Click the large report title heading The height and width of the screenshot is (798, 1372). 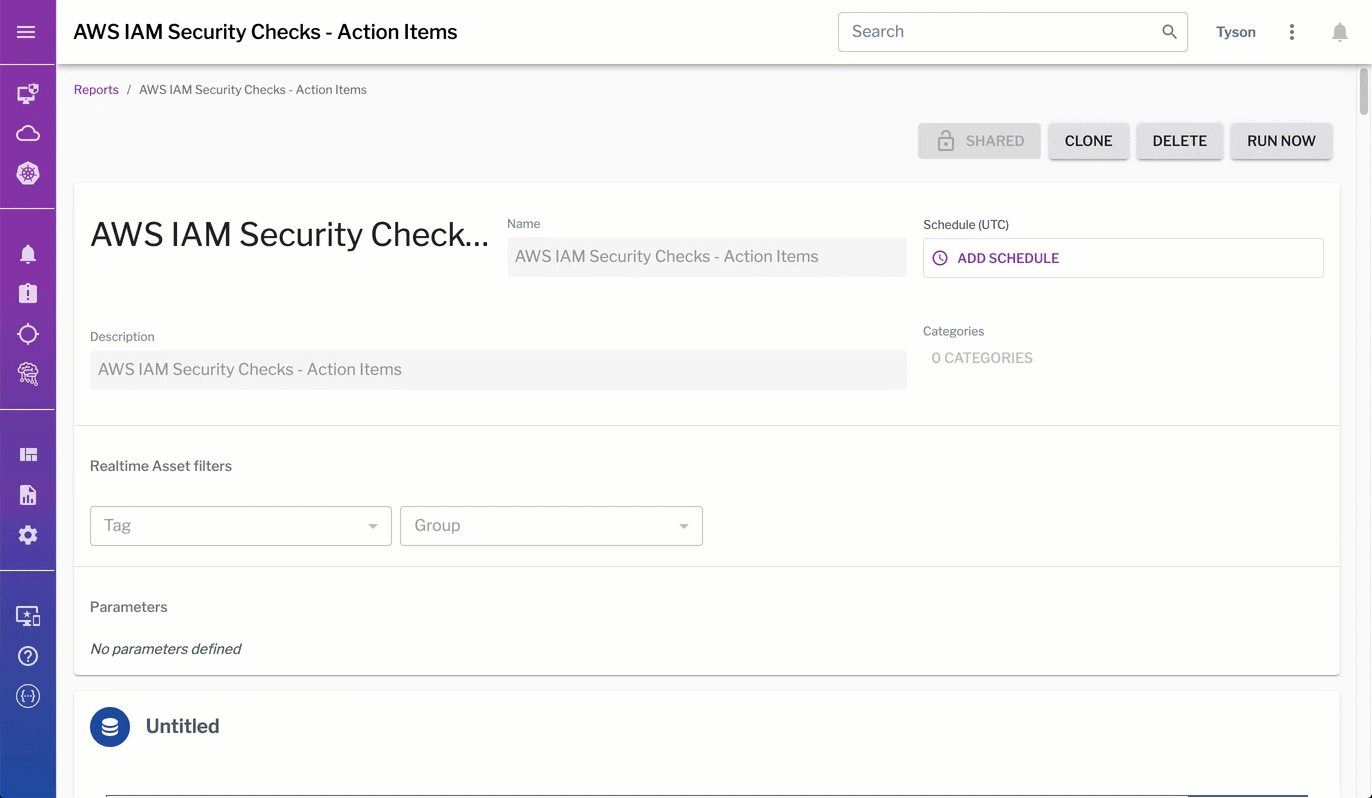(290, 234)
